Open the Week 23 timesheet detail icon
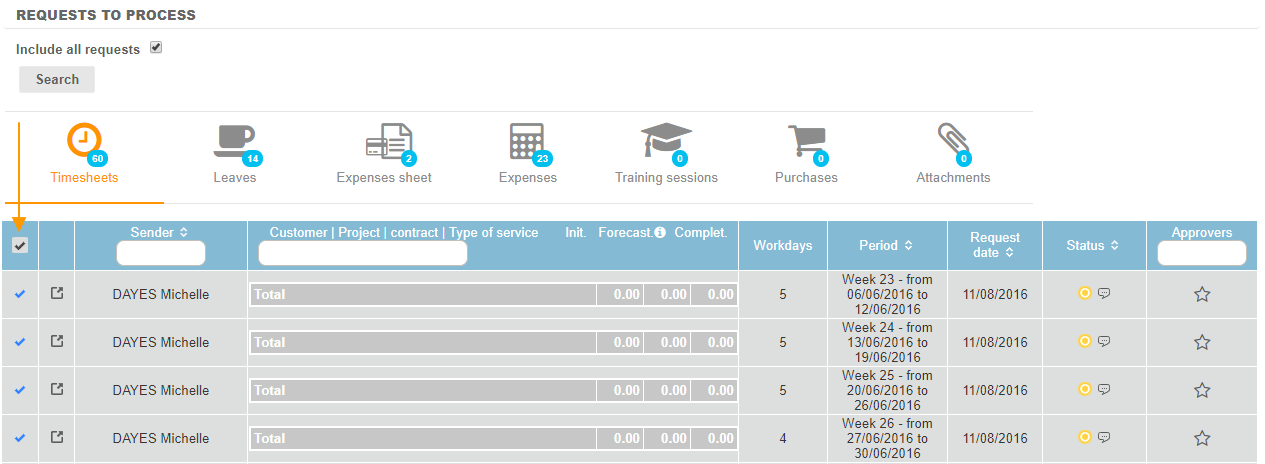This screenshot has width=1265, height=464. click(x=57, y=294)
